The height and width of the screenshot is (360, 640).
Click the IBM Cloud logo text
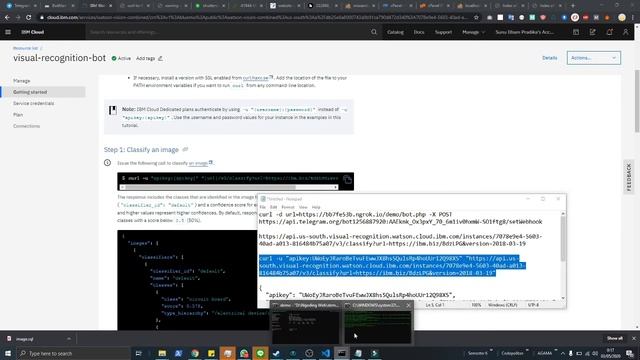(32, 32)
